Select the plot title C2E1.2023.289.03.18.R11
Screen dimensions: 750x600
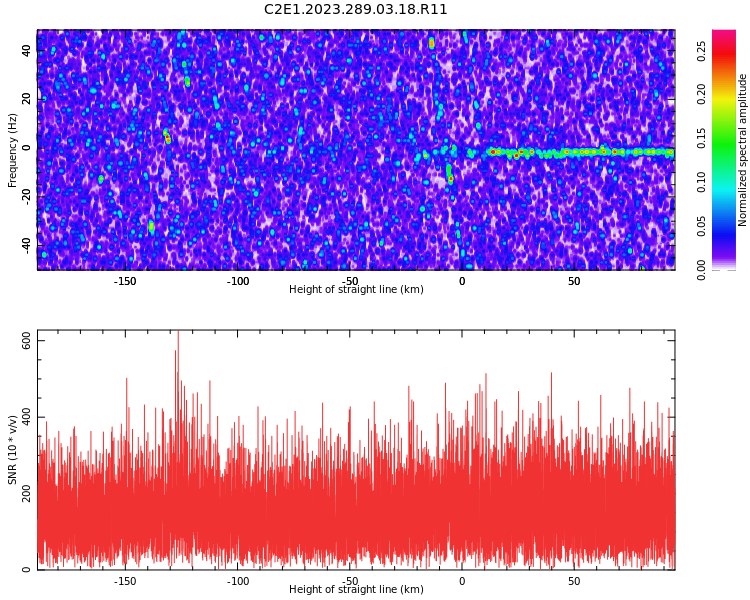point(355,9)
